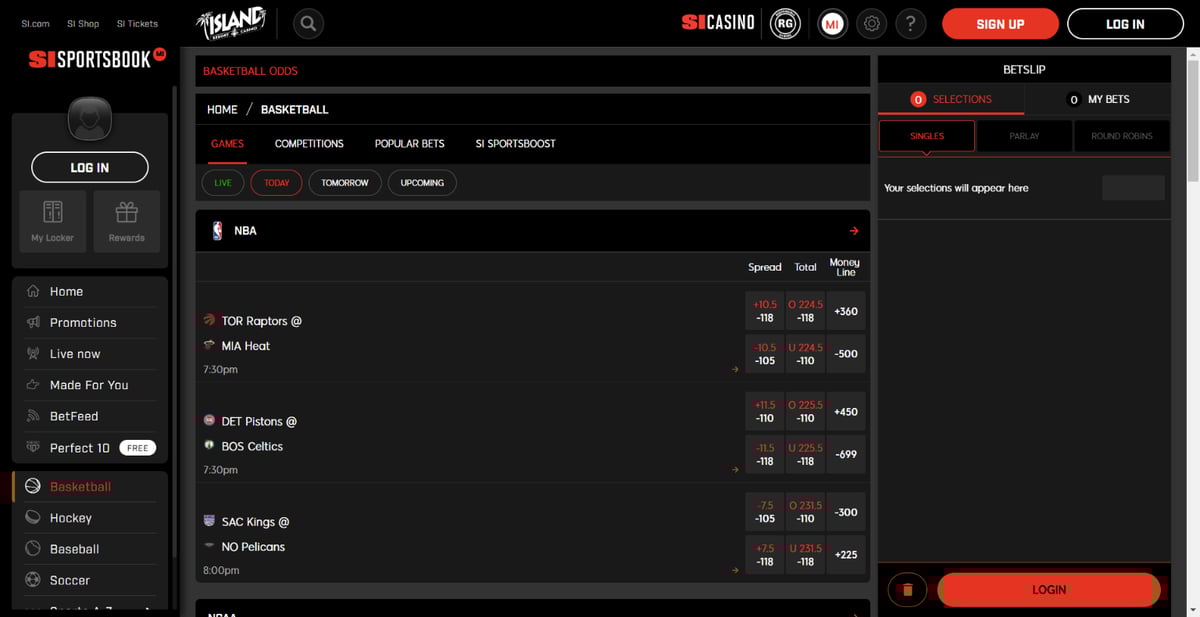1200x617 pixels.
Task: Open DET Pistons at BOS Celtics matchup
Action: coord(249,434)
